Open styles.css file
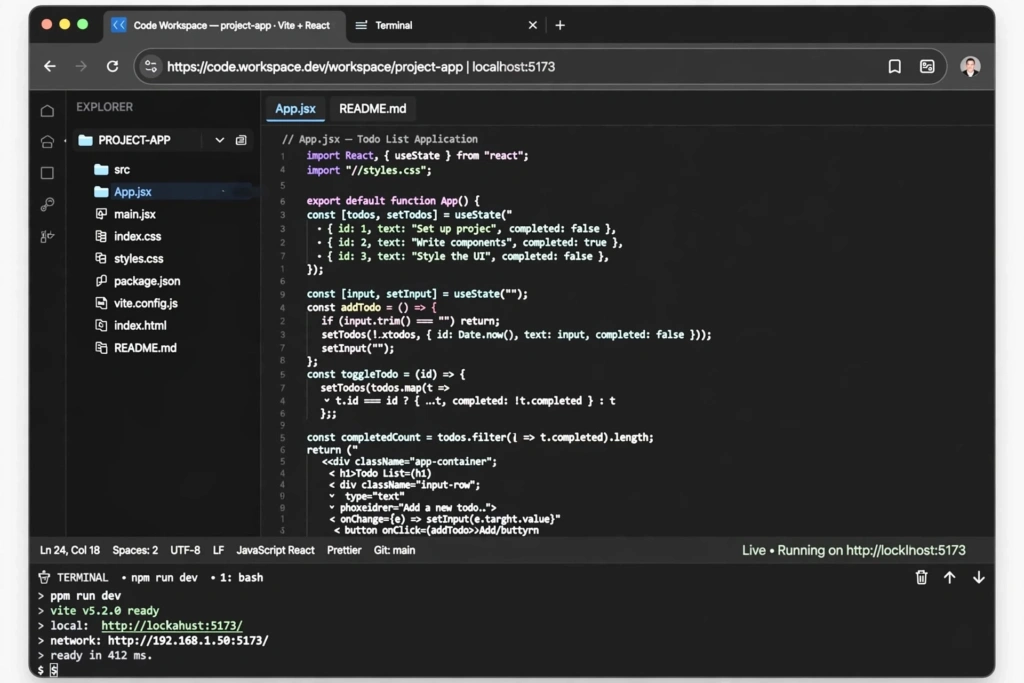 [138, 259]
